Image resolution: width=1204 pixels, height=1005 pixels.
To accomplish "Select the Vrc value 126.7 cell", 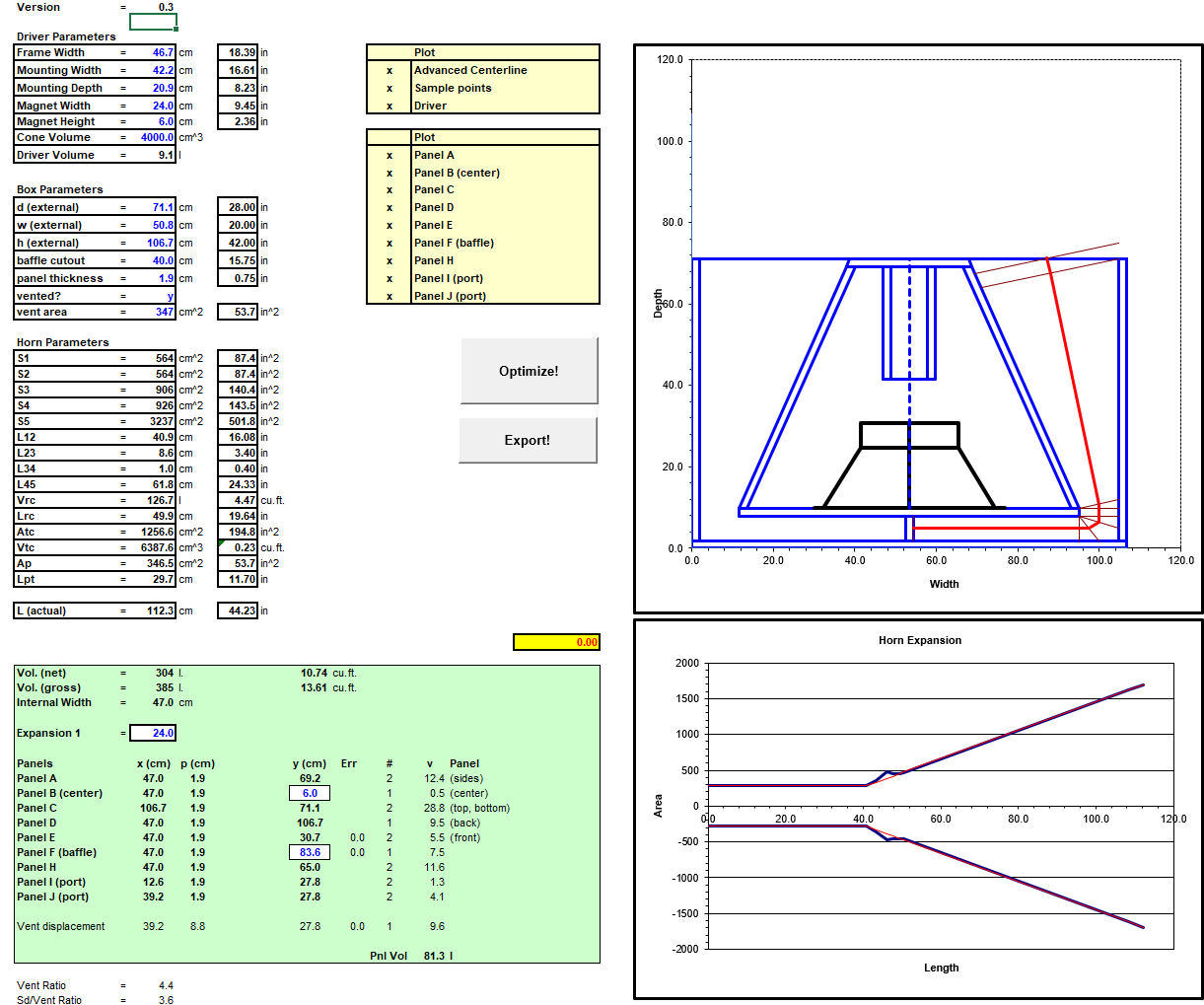I will click(154, 500).
